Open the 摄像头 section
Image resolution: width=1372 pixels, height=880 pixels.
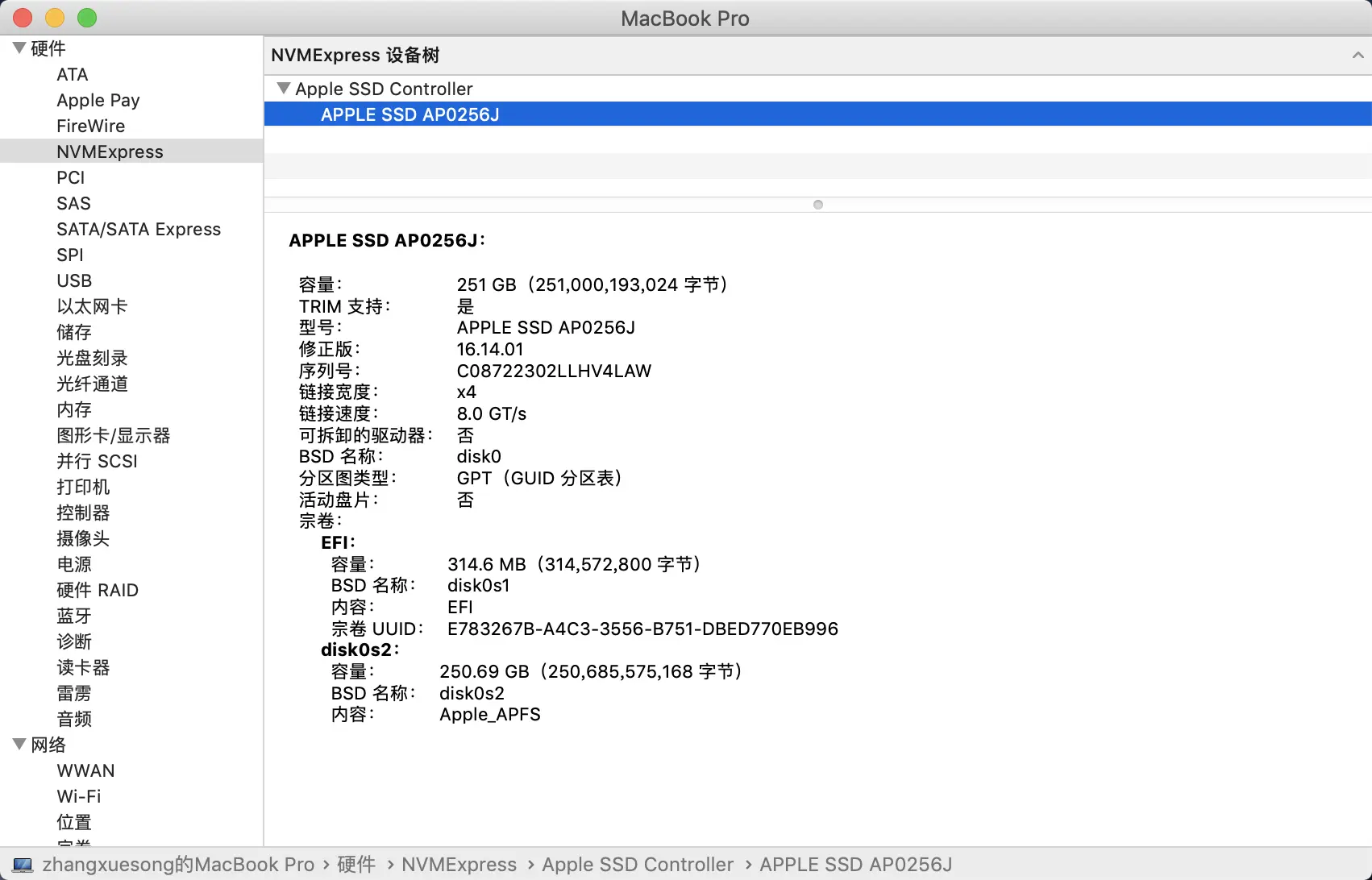pos(83,538)
